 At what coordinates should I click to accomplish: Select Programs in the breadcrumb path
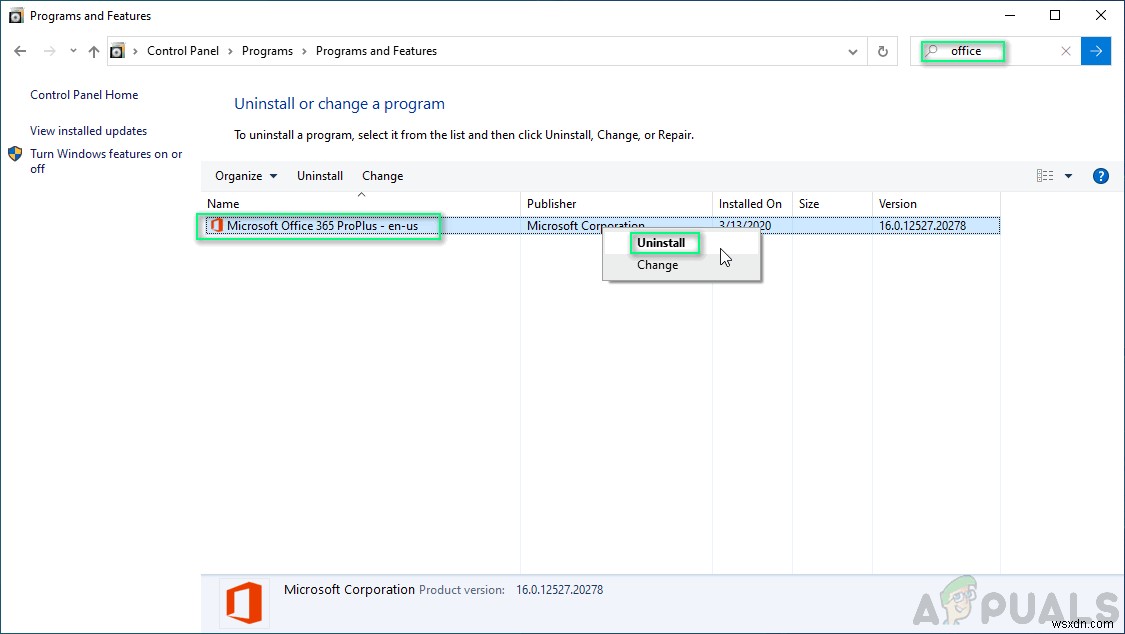pyautogui.click(x=267, y=51)
